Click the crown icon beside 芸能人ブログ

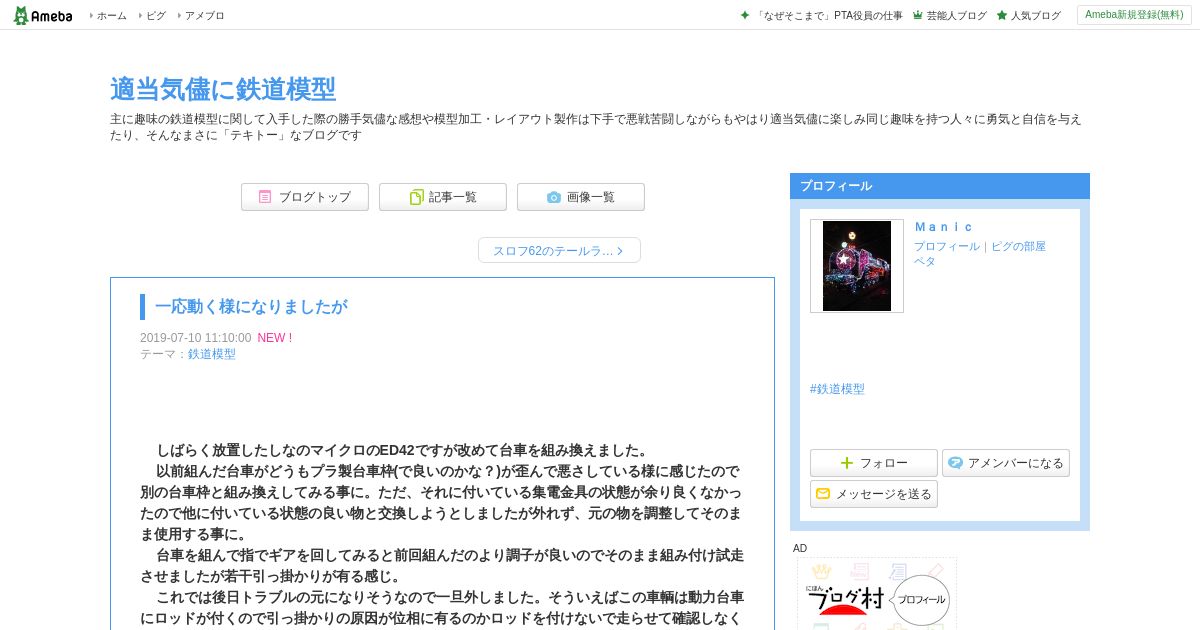918,16
